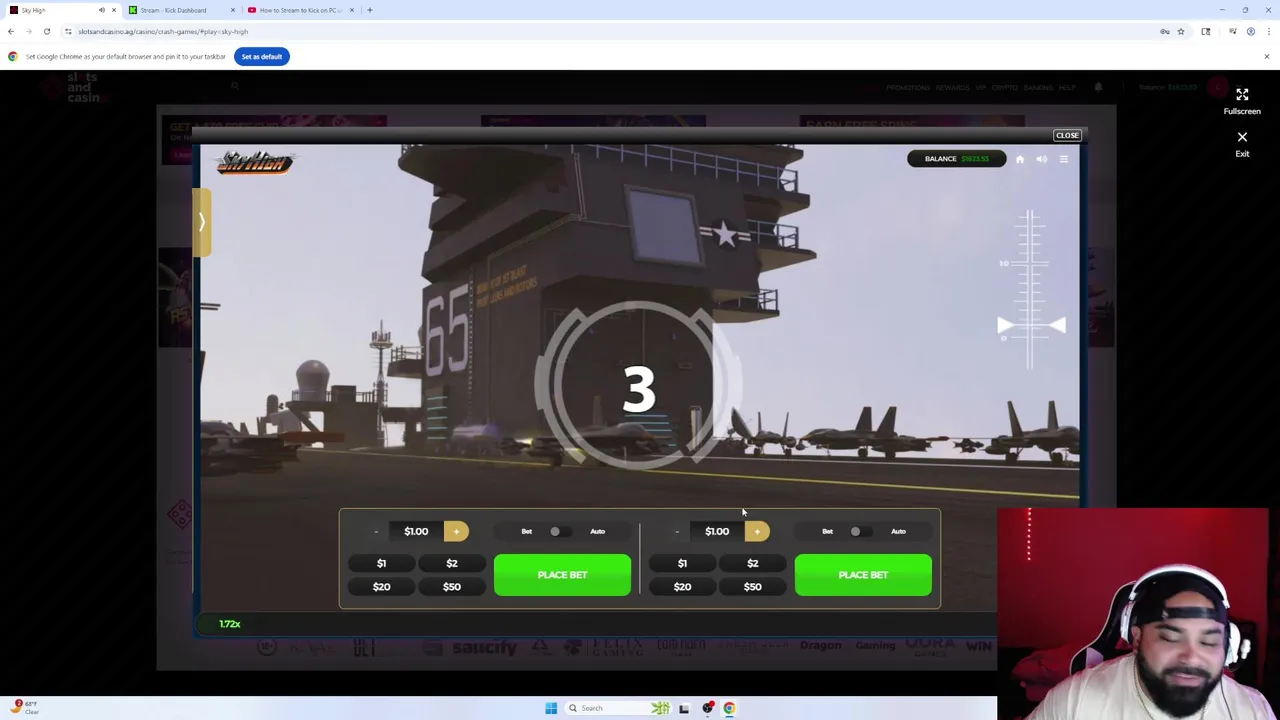Open Chrome three-dot menu
The height and width of the screenshot is (720, 1280).
click(x=1268, y=31)
